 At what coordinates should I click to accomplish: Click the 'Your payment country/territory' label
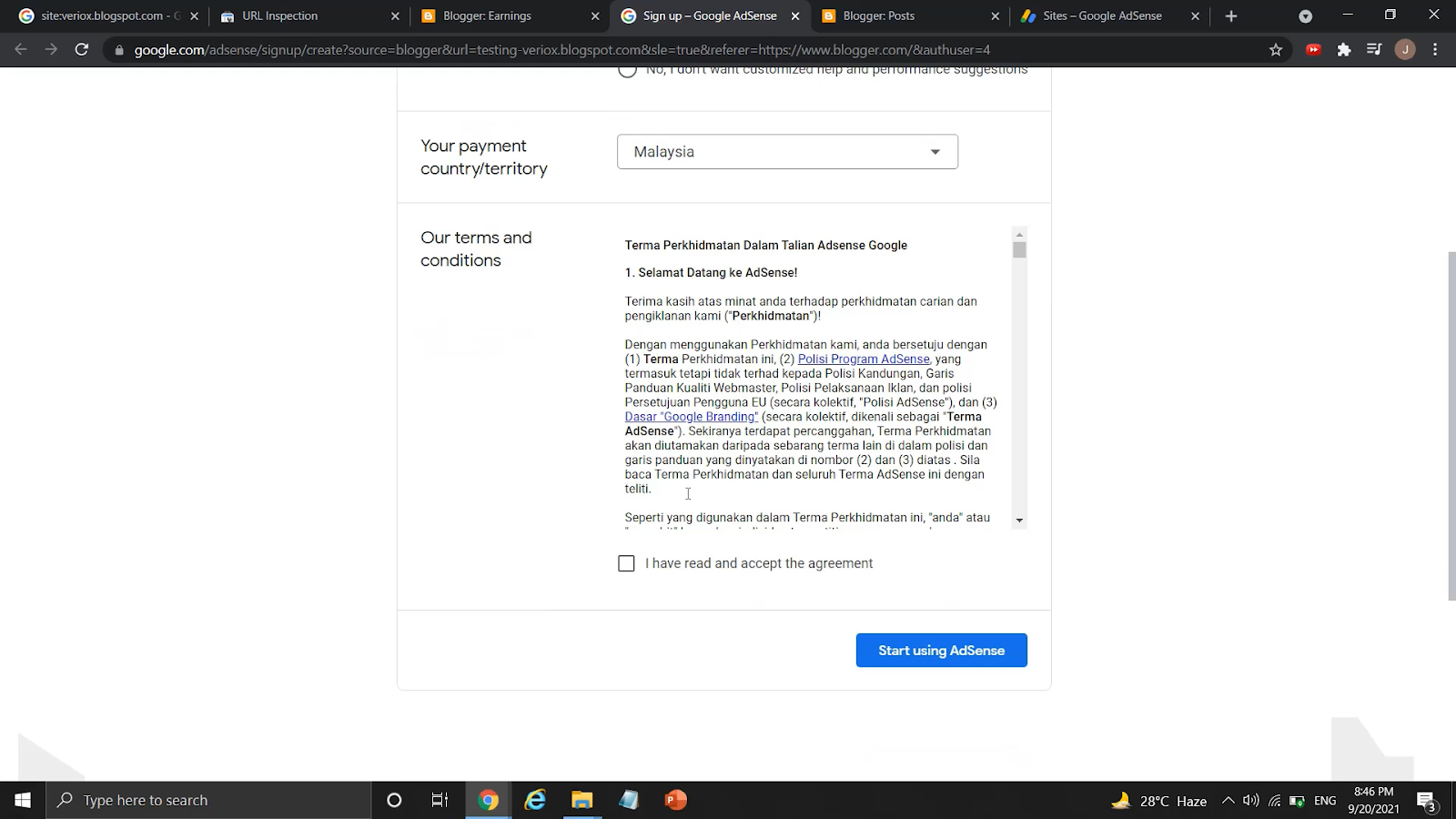click(x=484, y=157)
